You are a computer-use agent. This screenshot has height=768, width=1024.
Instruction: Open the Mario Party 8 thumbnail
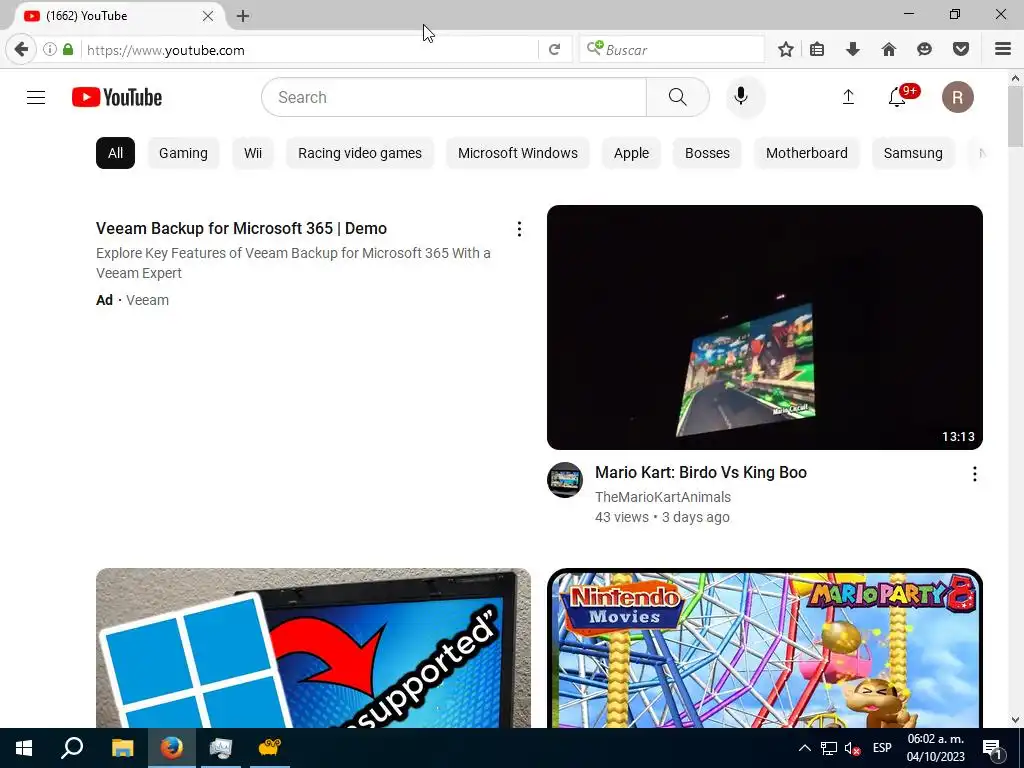click(x=765, y=648)
